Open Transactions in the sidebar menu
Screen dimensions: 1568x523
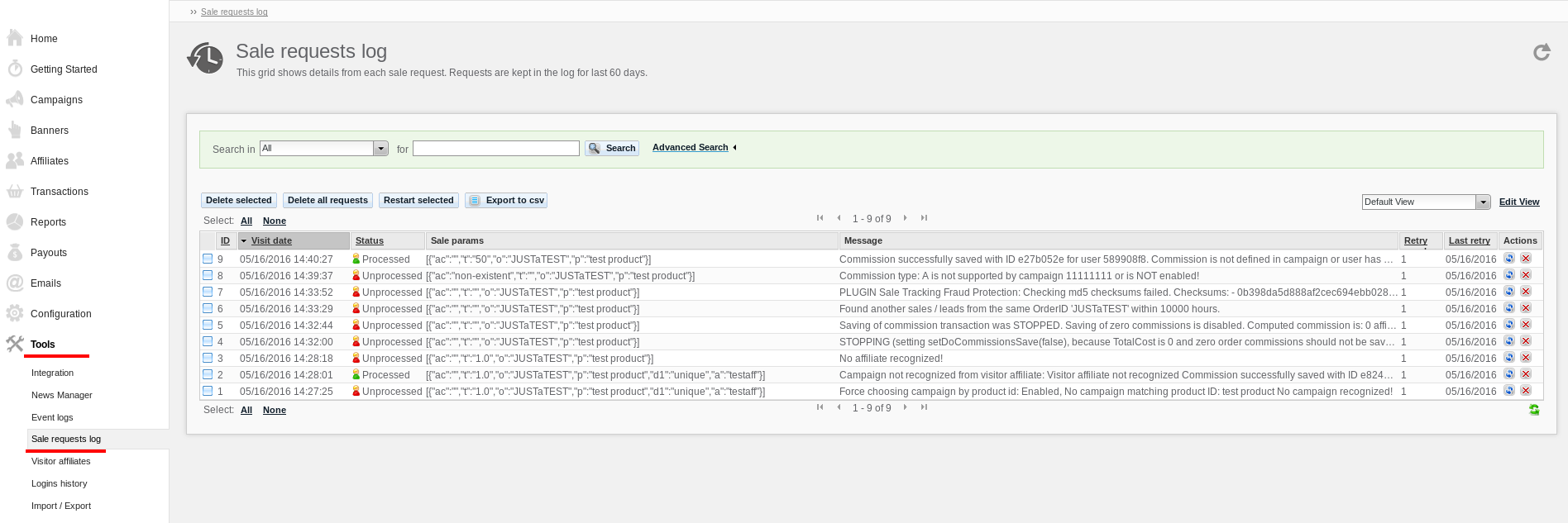point(59,192)
